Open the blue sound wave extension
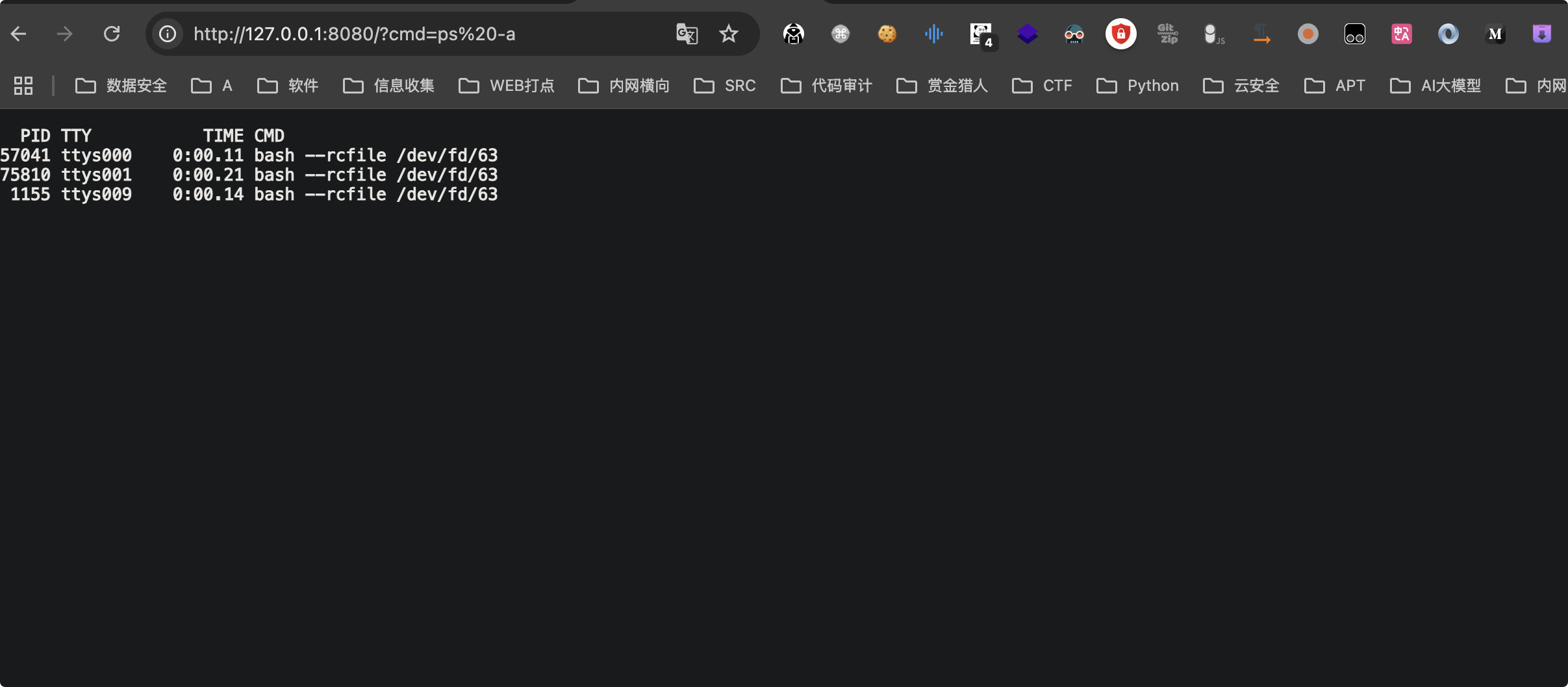Viewport: 1568px width, 687px height. 934,34
